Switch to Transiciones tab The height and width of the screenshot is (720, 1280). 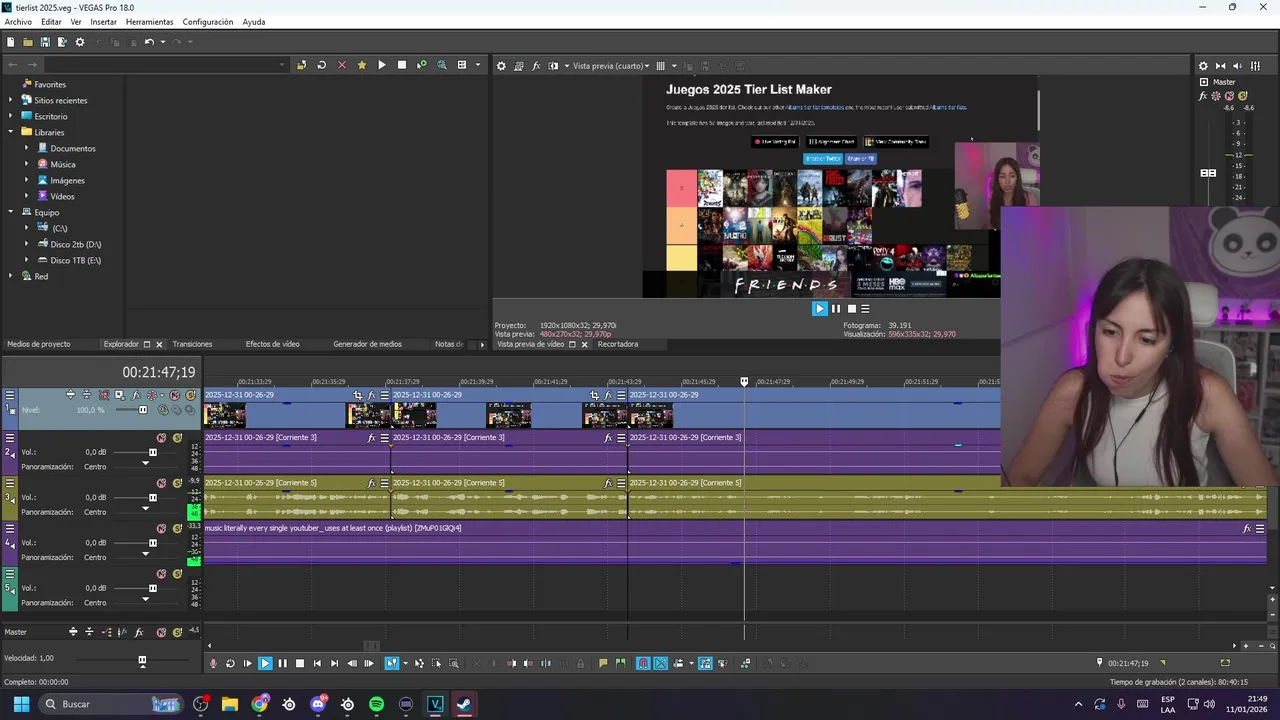(192, 344)
